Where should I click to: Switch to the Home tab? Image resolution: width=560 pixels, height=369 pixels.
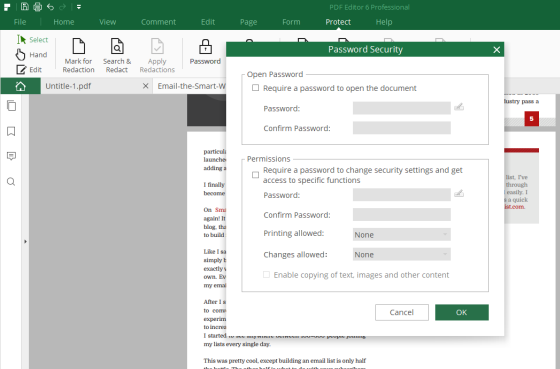tap(64, 22)
